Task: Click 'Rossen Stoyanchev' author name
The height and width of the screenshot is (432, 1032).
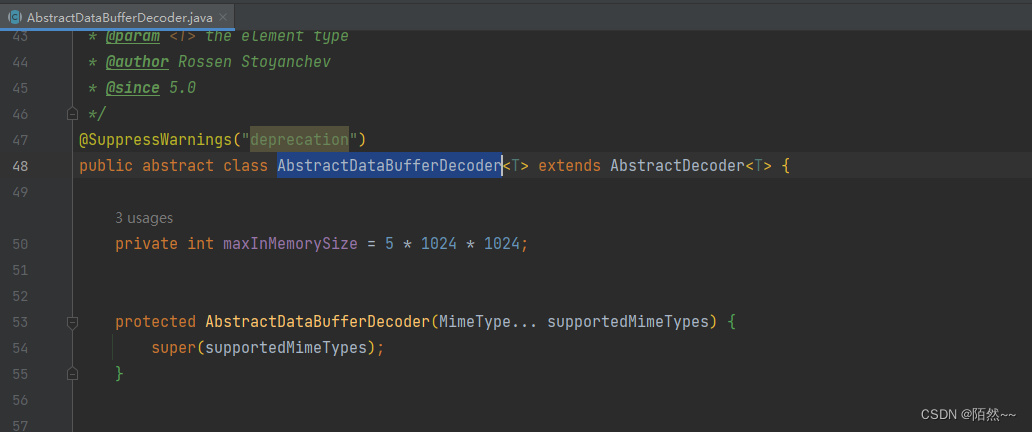Action: pos(254,62)
